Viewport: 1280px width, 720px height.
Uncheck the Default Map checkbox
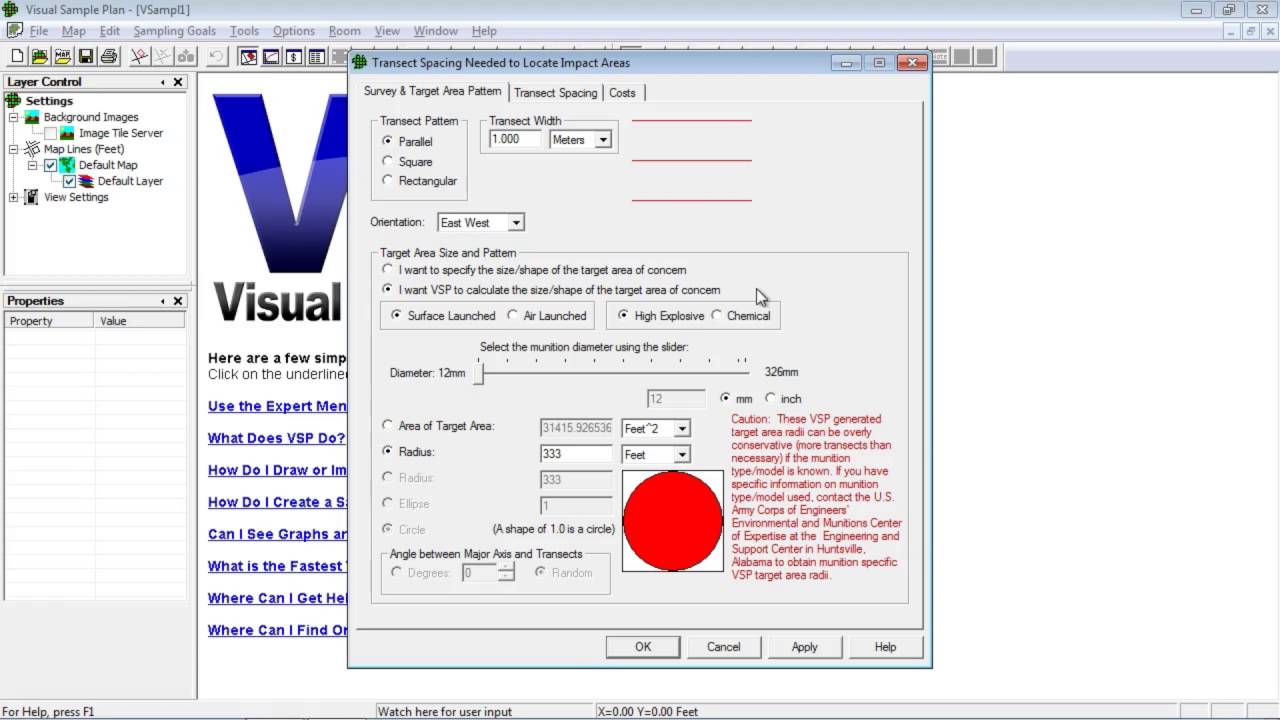click(x=50, y=165)
